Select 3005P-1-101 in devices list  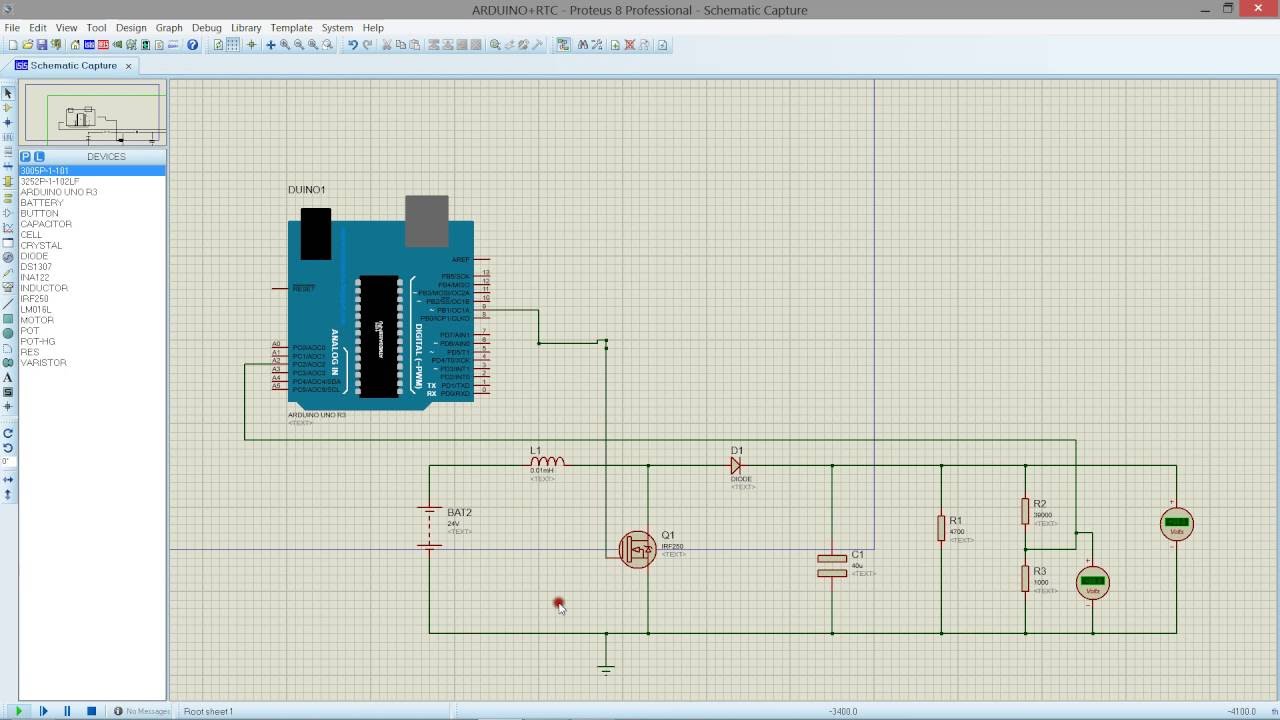point(92,171)
